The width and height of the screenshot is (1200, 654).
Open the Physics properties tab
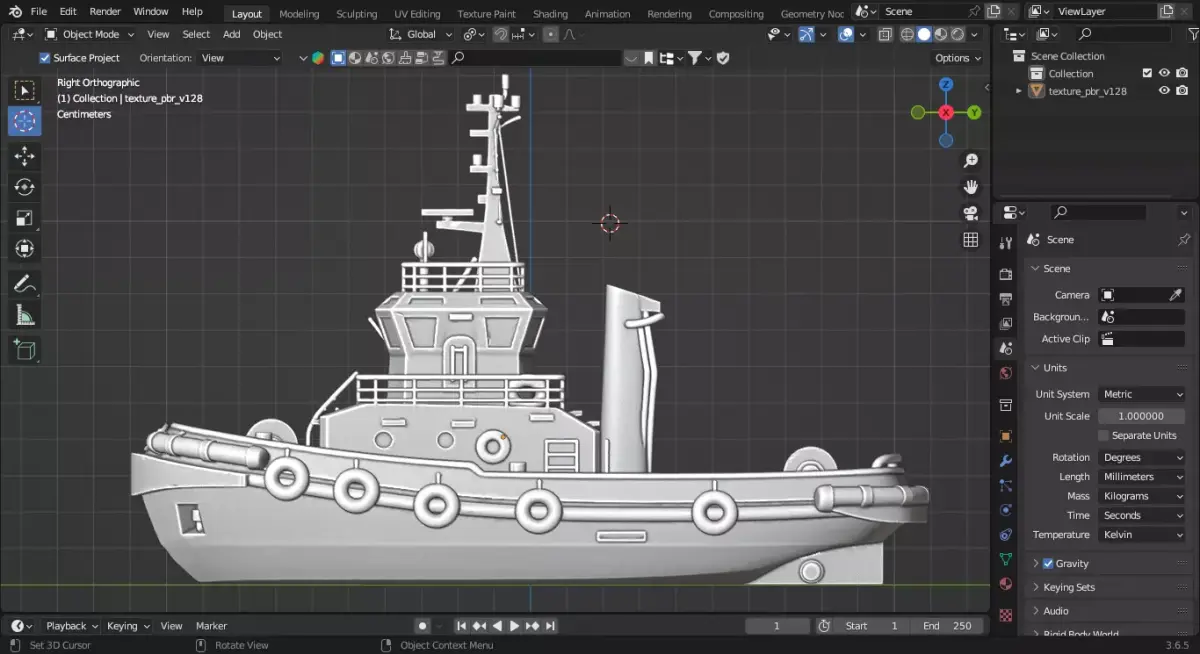click(1006, 510)
